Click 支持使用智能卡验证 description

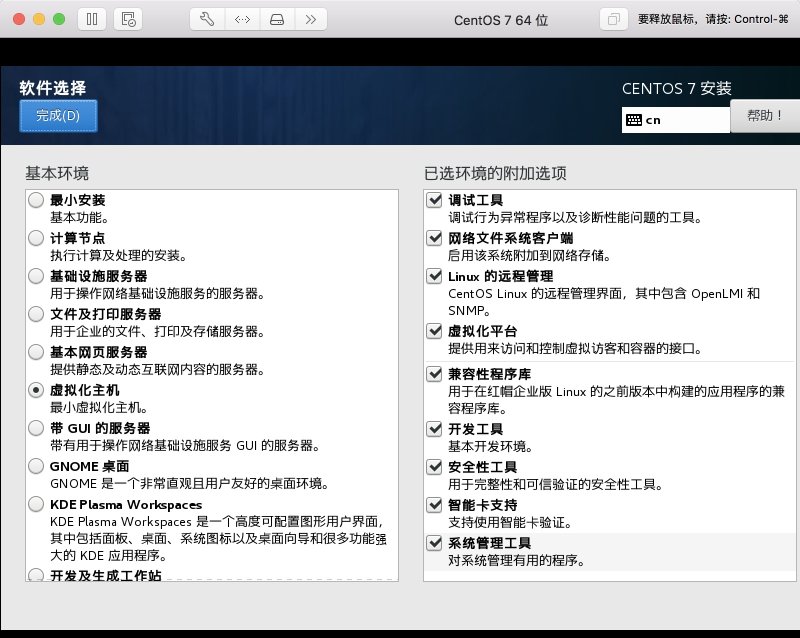[x=510, y=523]
